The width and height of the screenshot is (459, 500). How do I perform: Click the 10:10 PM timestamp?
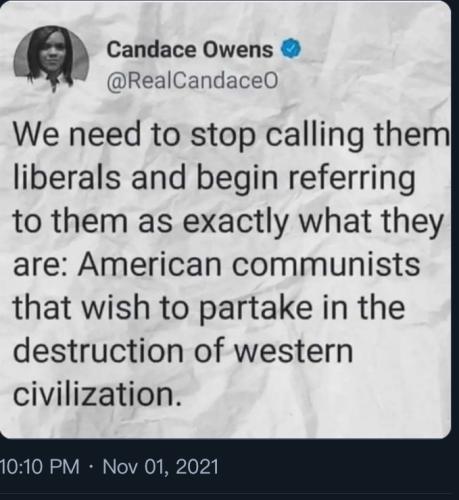pyautogui.click(x=40, y=466)
